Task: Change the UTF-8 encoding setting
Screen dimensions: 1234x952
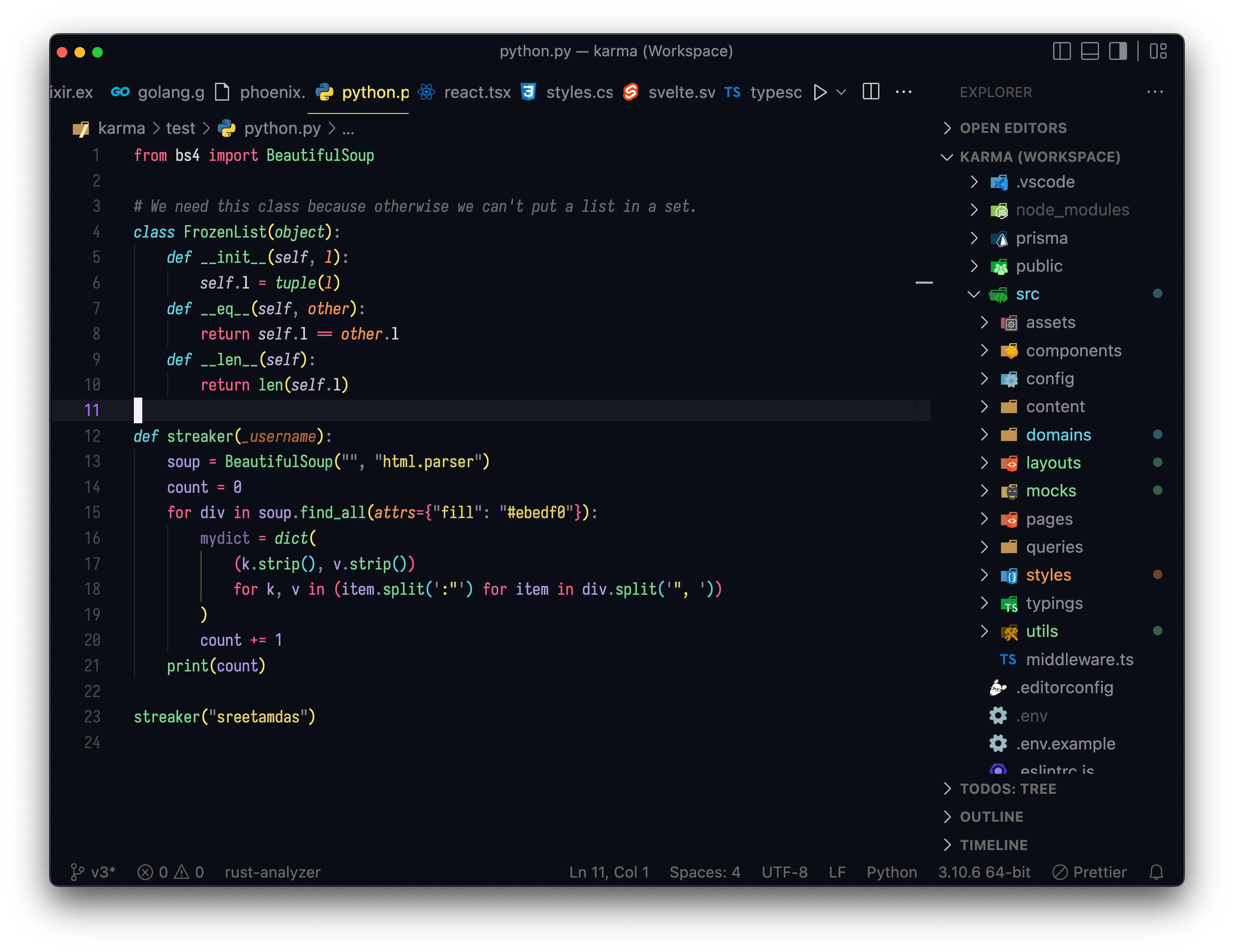Action: pyautogui.click(x=785, y=872)
